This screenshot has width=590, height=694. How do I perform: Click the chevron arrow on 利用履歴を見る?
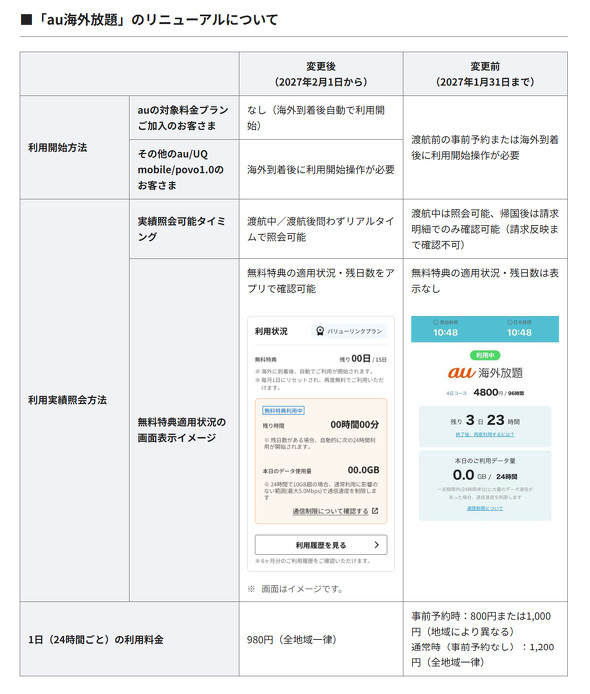377,545
